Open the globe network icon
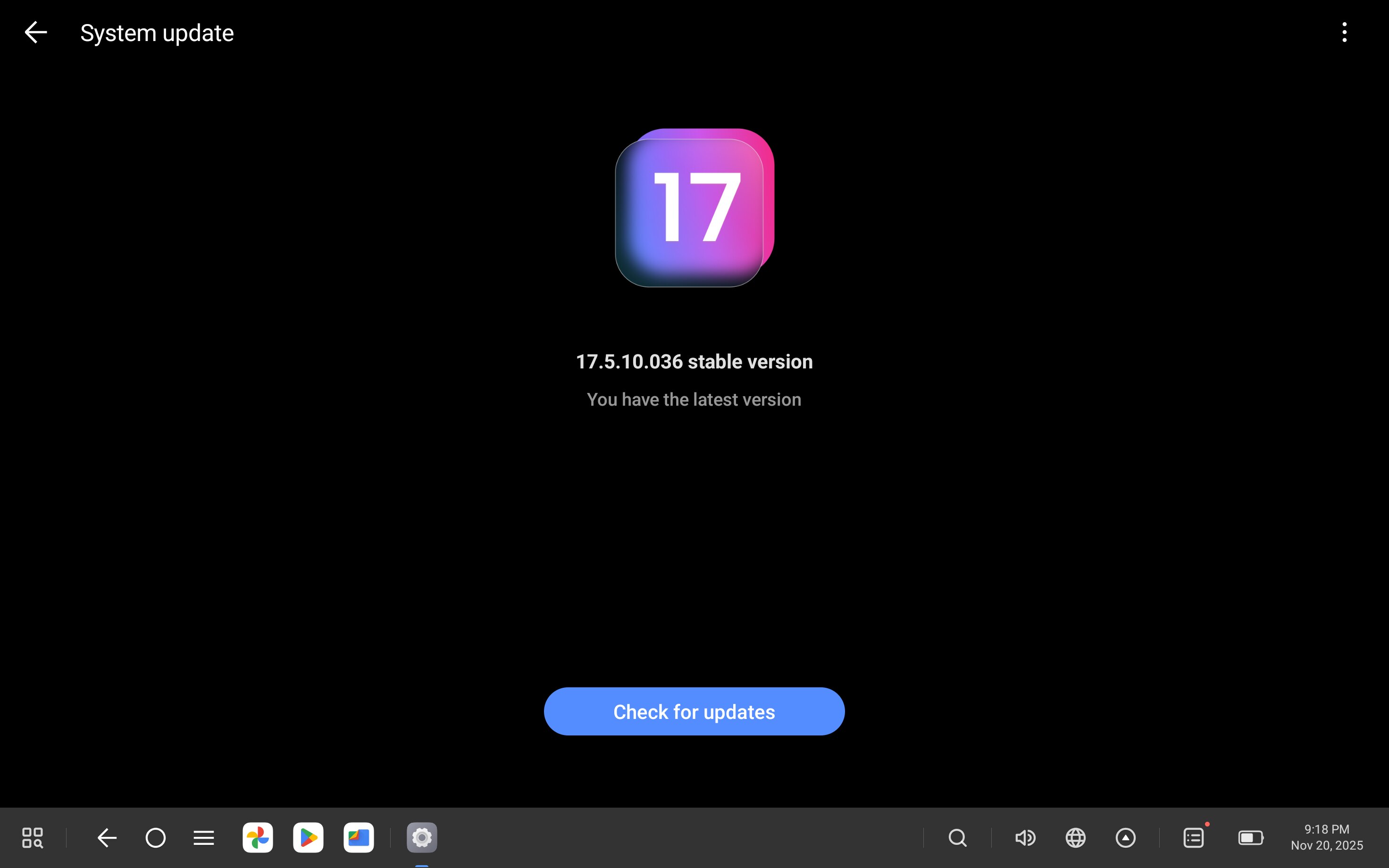This screenshot has width=1389, height=868. [x=1076, y=838]
